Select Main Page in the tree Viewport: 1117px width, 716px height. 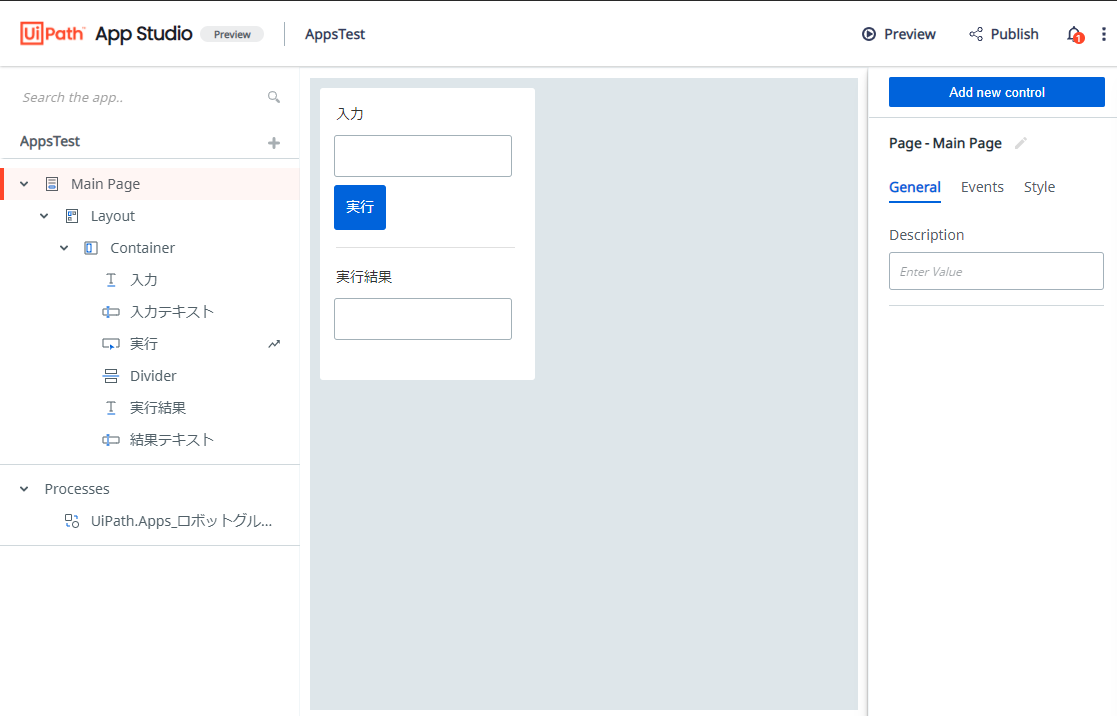click(105, 184)
